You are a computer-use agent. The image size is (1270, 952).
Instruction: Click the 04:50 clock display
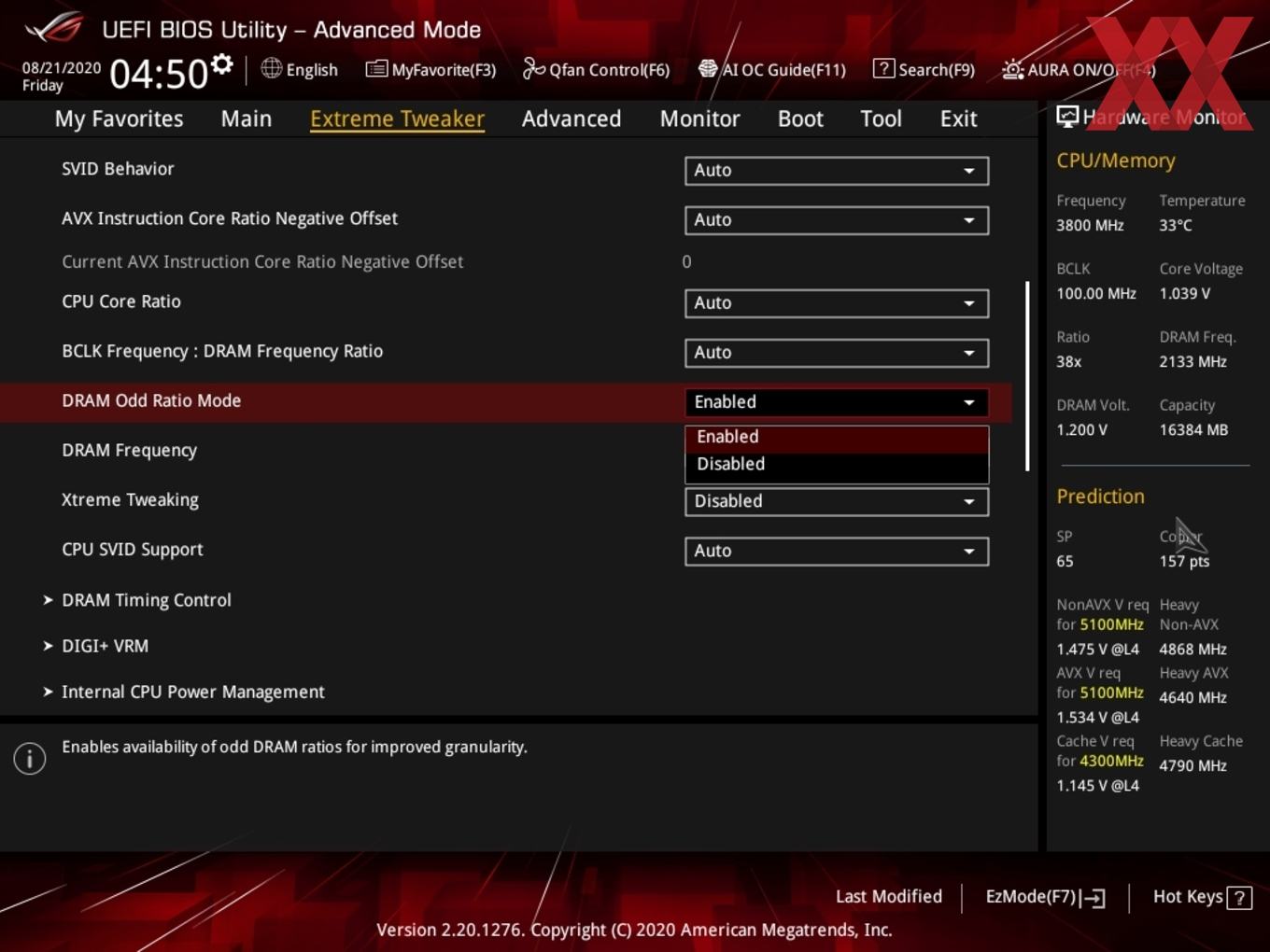point(159,74)
